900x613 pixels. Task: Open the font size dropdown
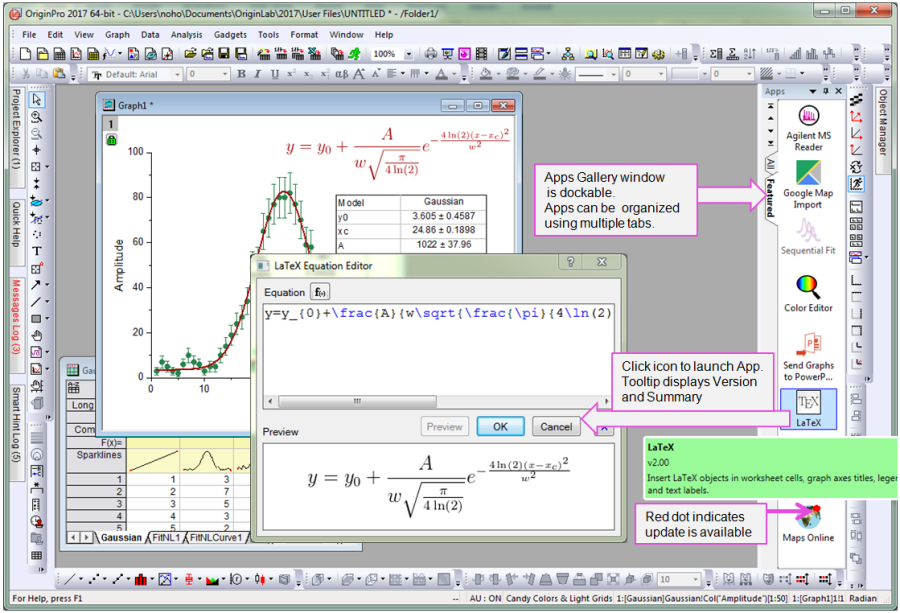click(224, 74)
